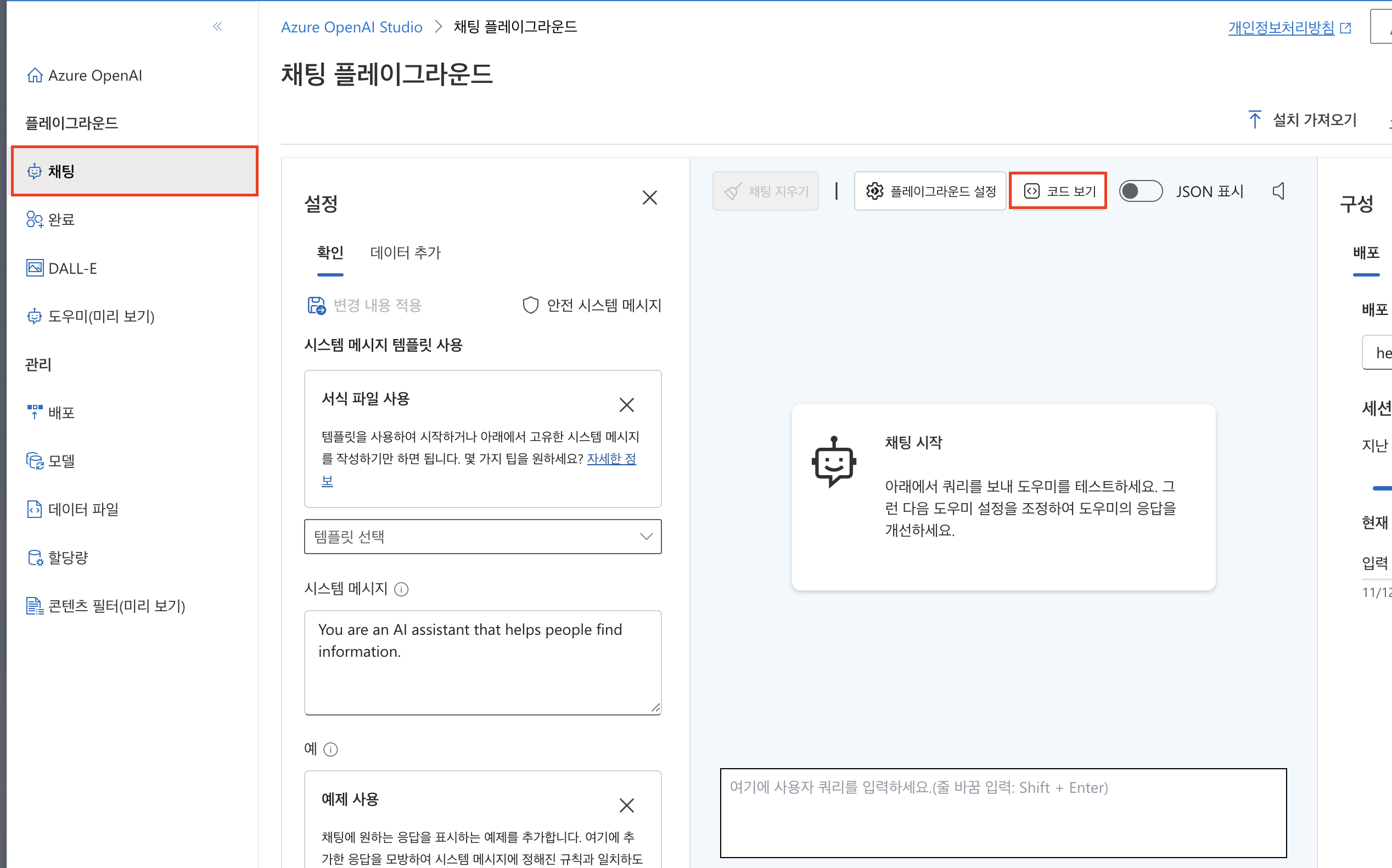Close the 설정 panel

click(x=649, y=198)
